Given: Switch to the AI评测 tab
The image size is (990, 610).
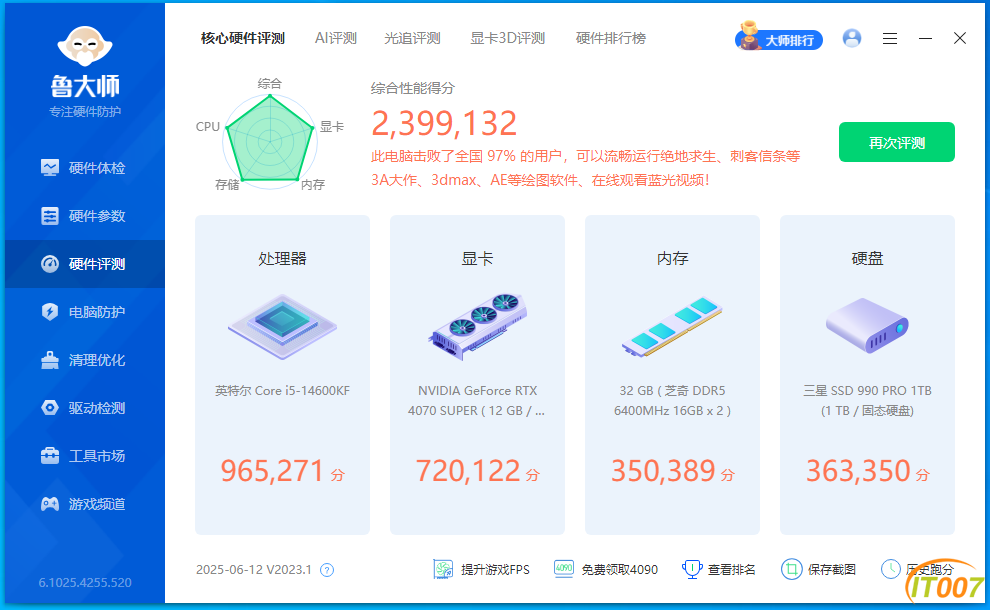Looking at the screenshot, I should coord(336,39).
